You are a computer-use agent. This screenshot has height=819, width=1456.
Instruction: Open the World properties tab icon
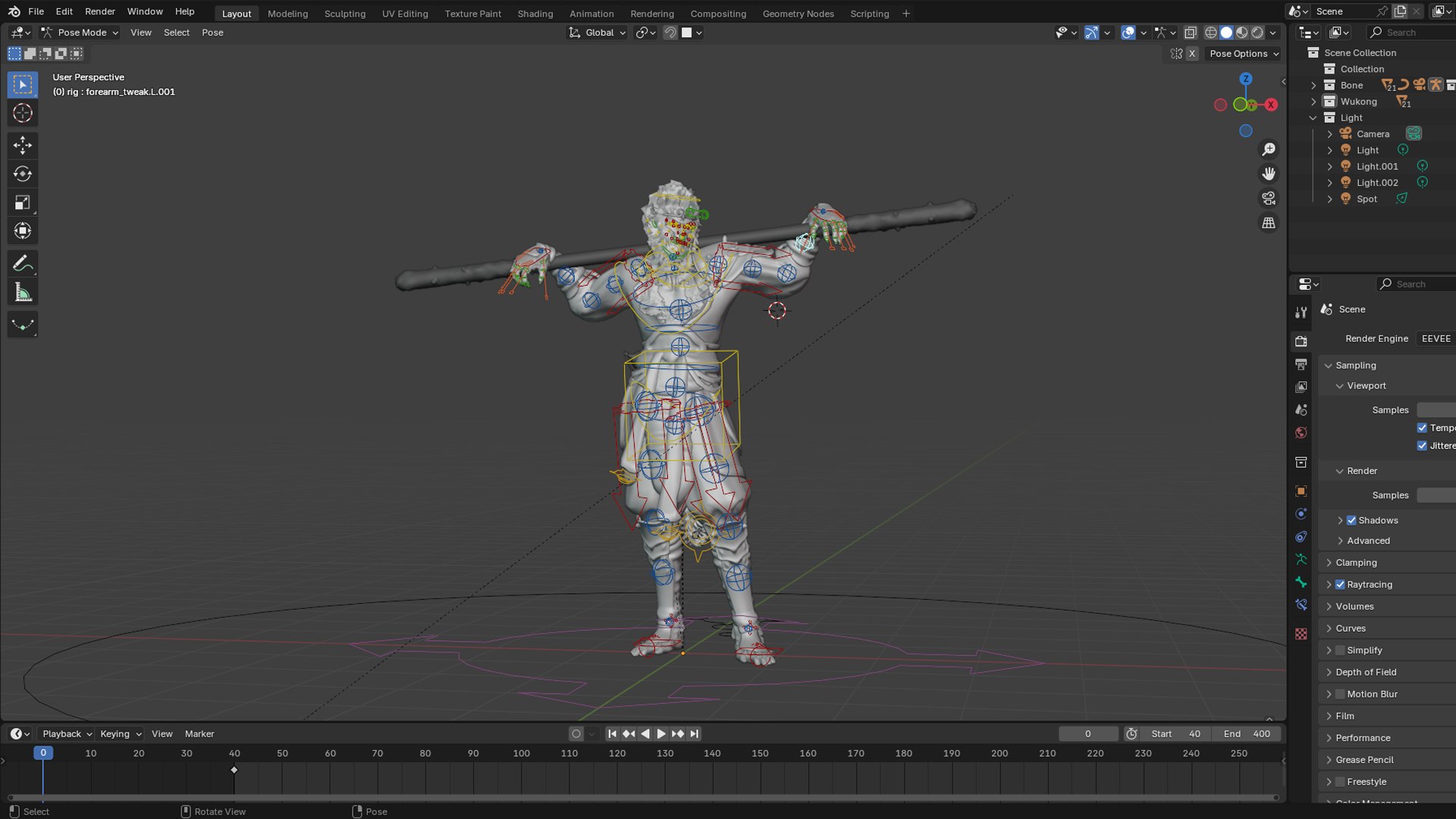click(1301, 433)
